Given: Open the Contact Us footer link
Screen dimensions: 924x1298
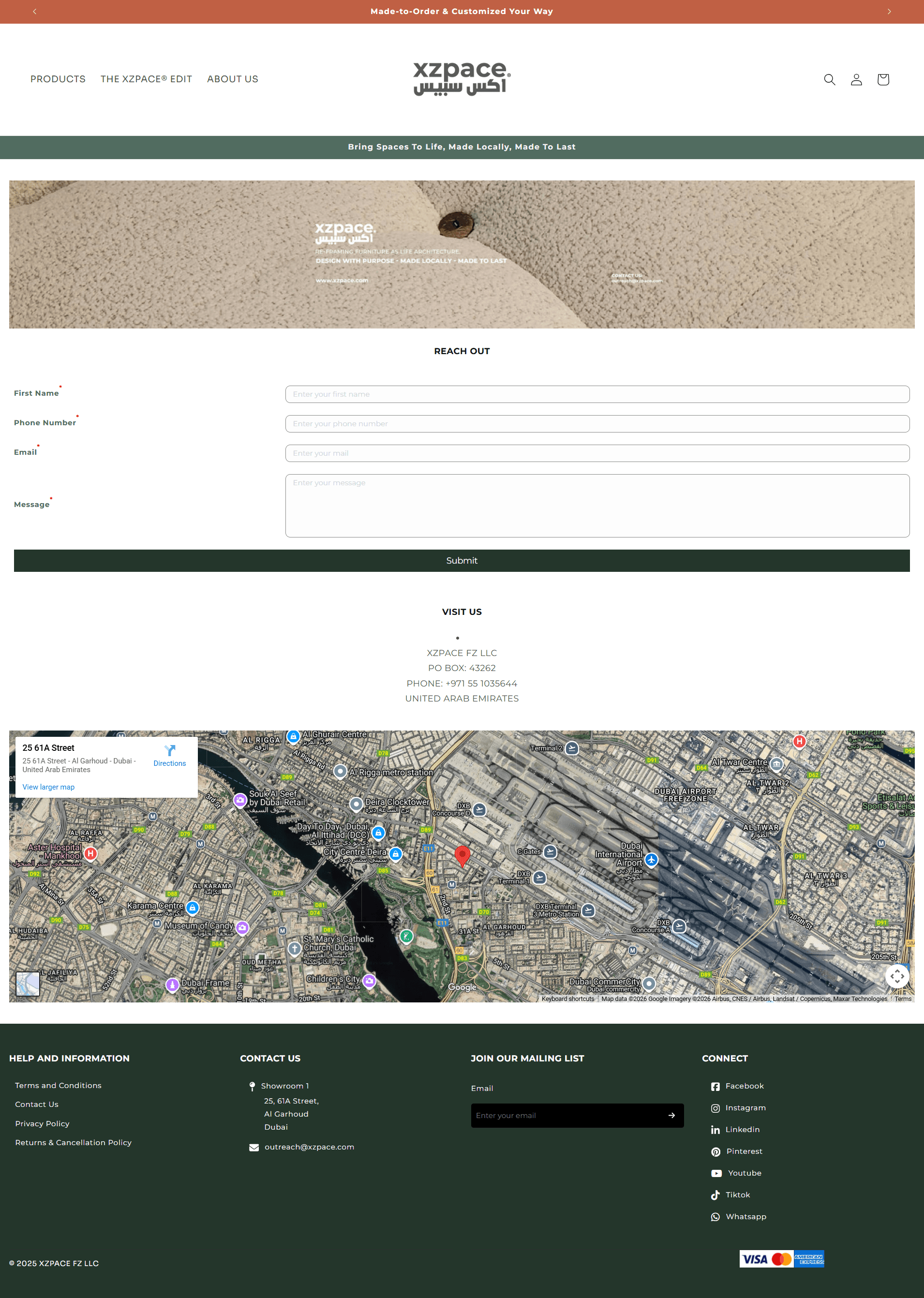Looking at the screenshot, I should point(37,1104).
